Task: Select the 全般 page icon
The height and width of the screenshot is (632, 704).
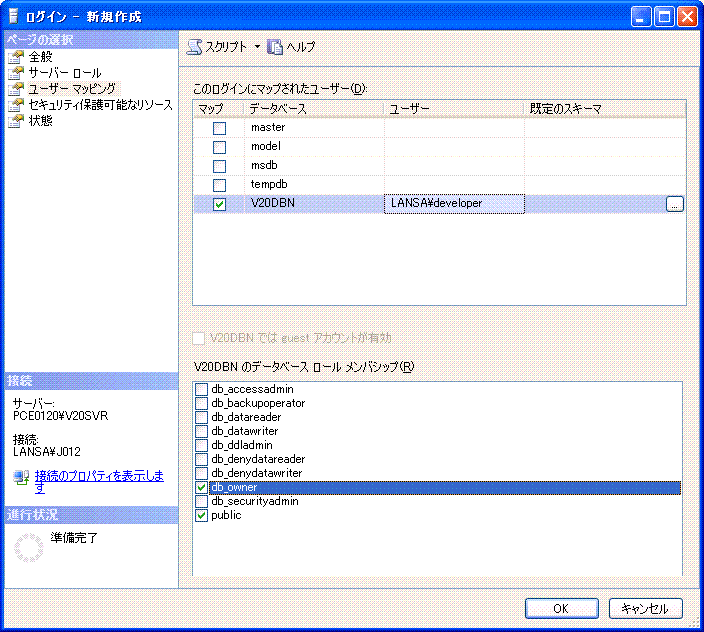Action: point(15,57)
